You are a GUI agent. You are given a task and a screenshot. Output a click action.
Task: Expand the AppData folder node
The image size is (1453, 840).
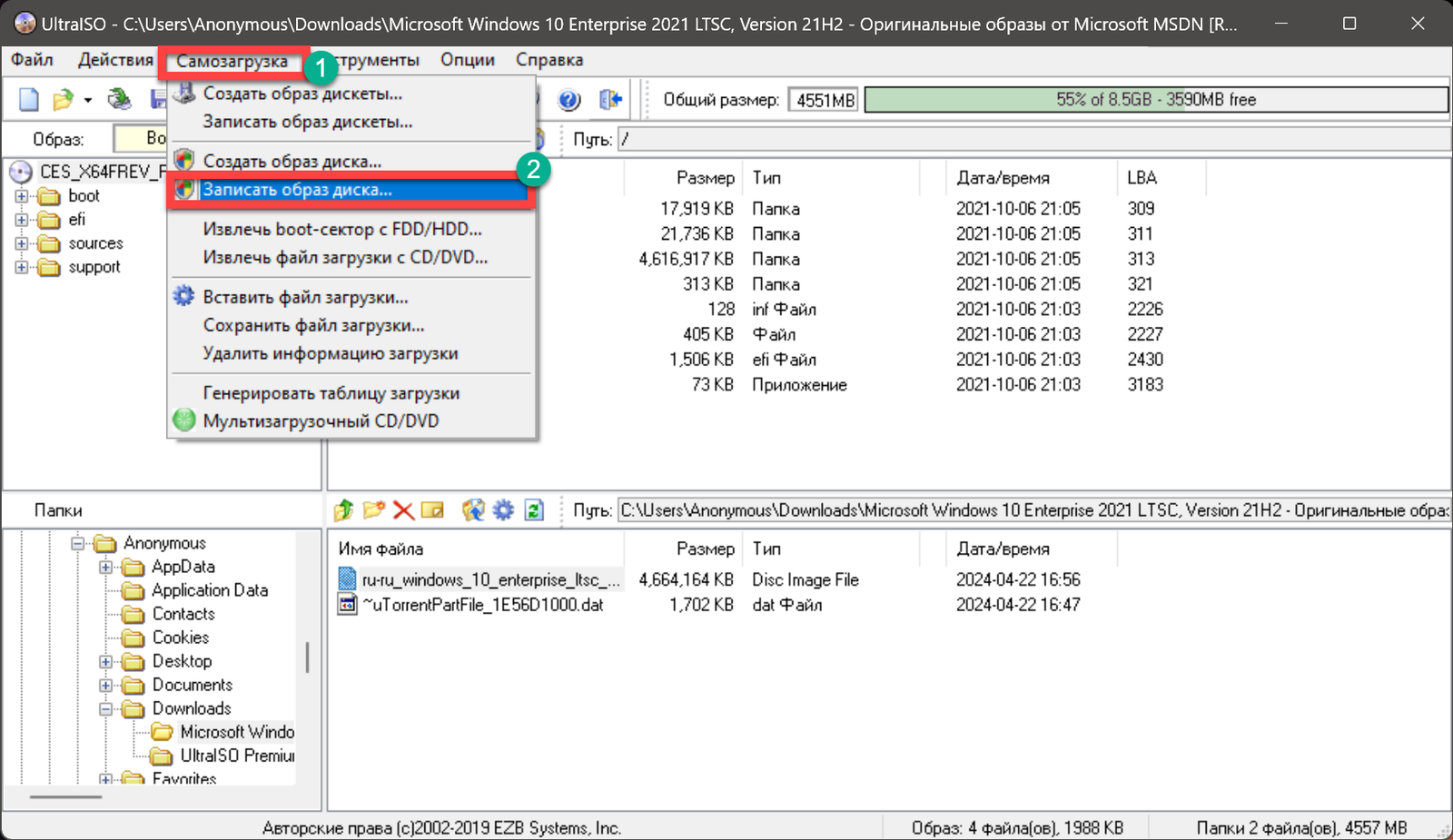point(106,568)
